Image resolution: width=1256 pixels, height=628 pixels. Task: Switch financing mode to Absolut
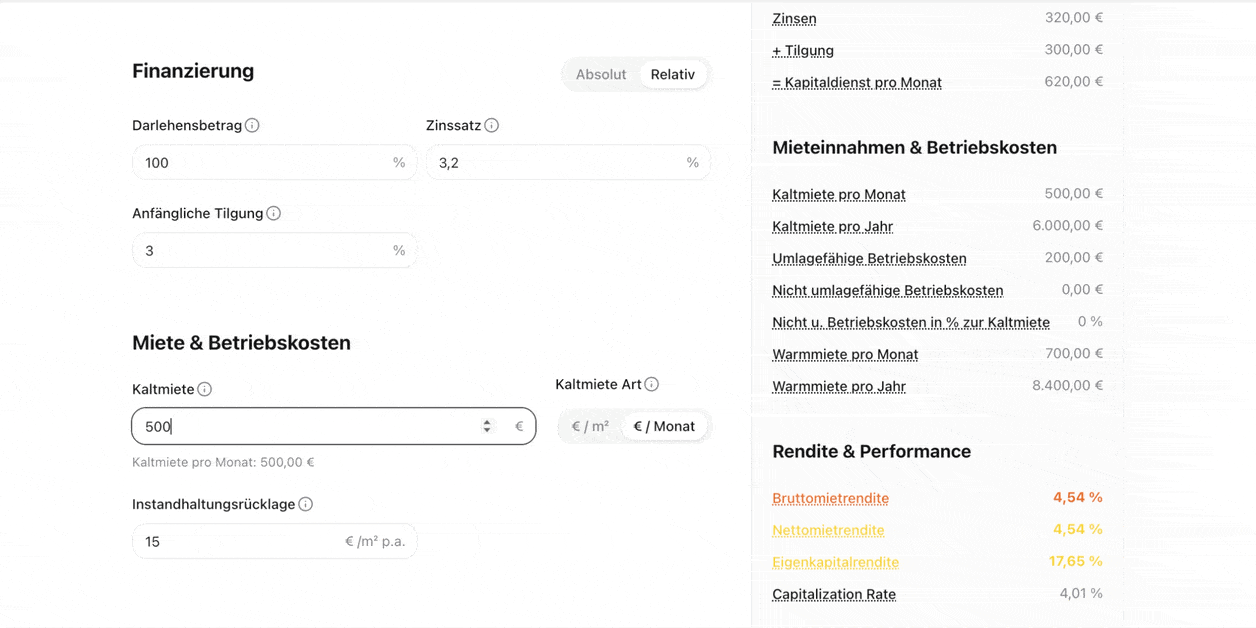pos(601,74)
